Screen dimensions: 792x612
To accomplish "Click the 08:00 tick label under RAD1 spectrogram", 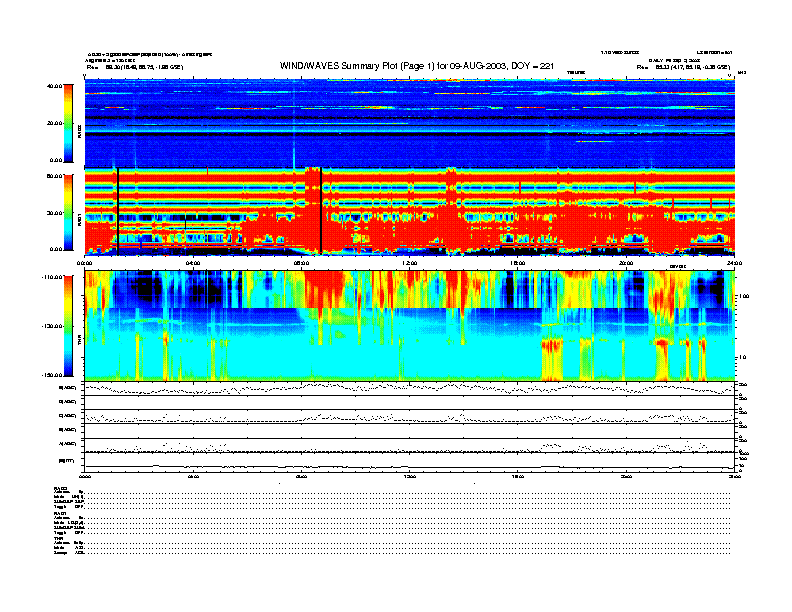I will point(301,263).
